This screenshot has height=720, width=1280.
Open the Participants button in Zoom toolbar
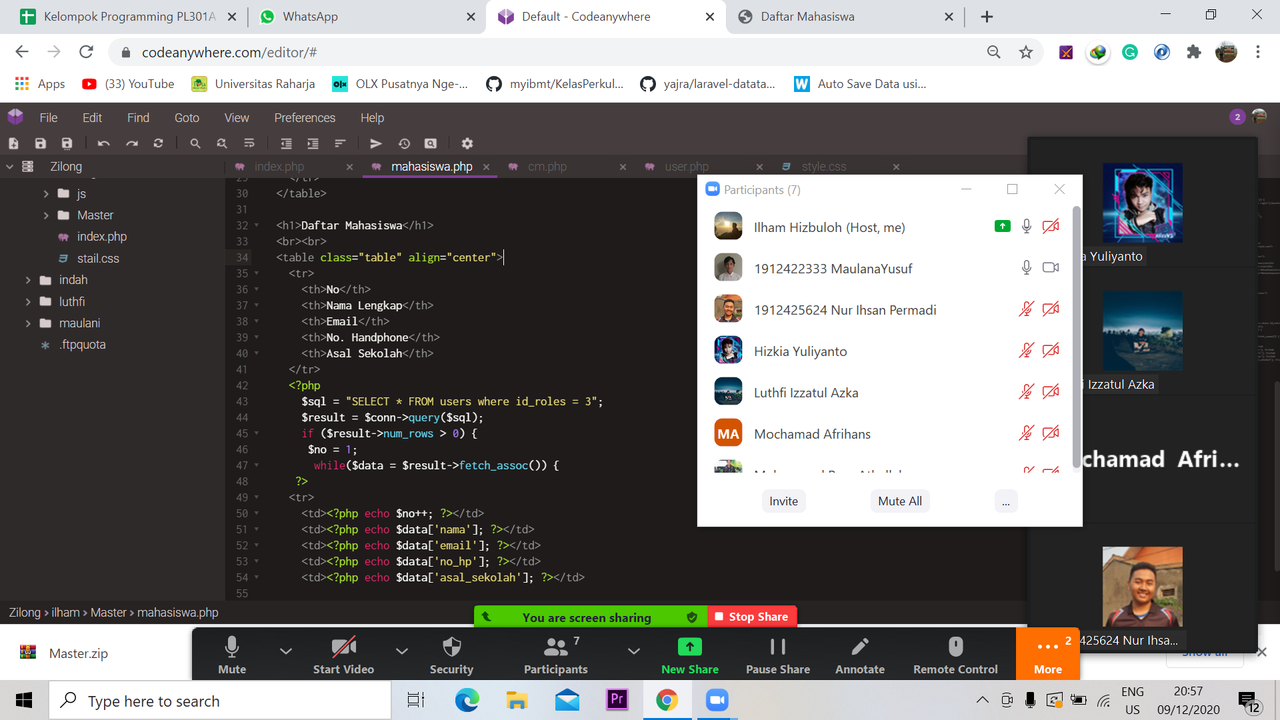pyautogui.click(x=556, y=656)
